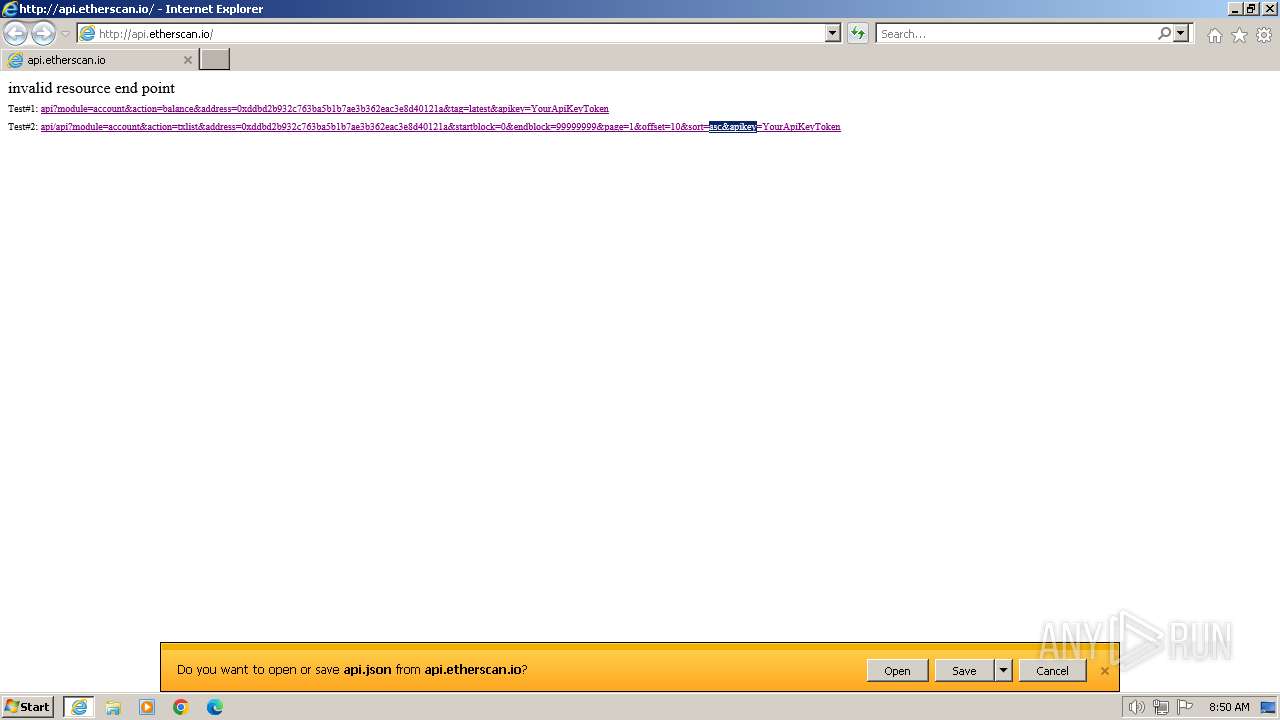Click the Search box
The width and height of the screenshot is (1280, 720).
click(x=1015, y=33)
